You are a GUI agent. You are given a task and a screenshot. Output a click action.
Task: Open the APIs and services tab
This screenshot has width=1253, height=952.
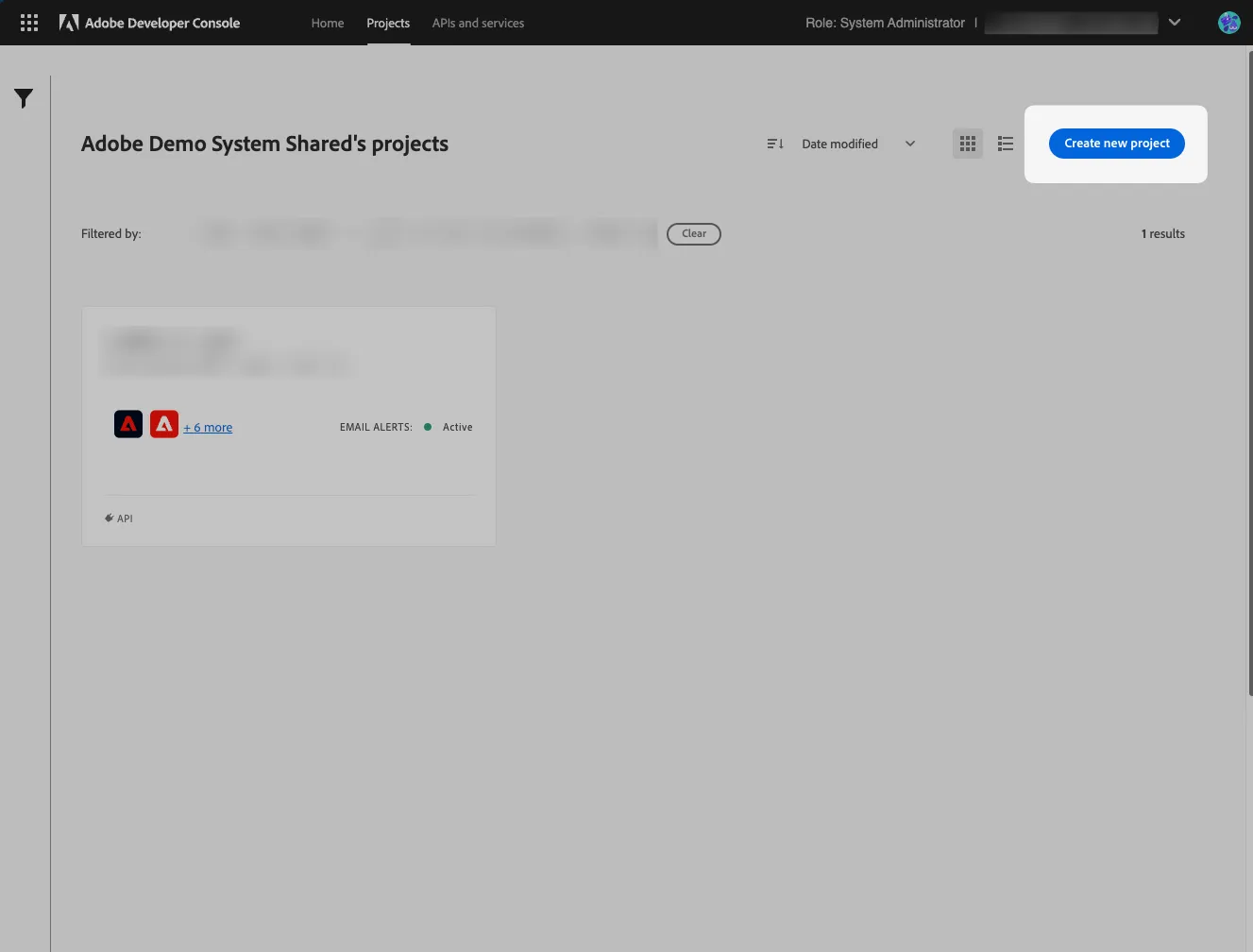pos(478,23)
